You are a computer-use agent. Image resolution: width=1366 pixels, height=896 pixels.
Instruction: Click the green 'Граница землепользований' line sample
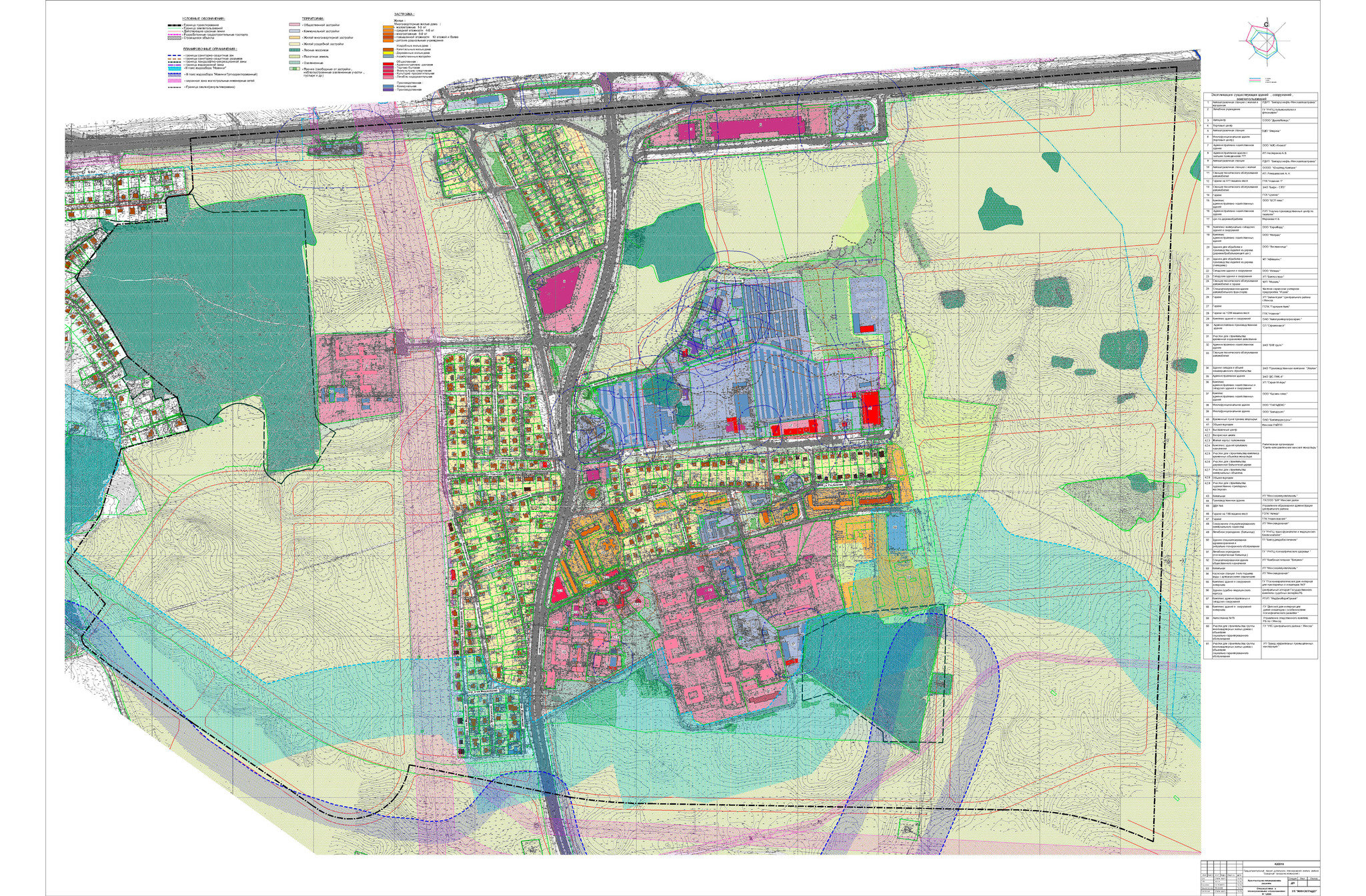point(175,28)
